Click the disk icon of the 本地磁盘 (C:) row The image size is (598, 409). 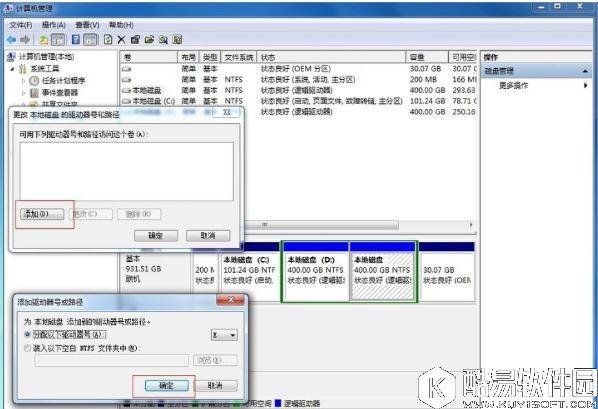pos(127,101)
